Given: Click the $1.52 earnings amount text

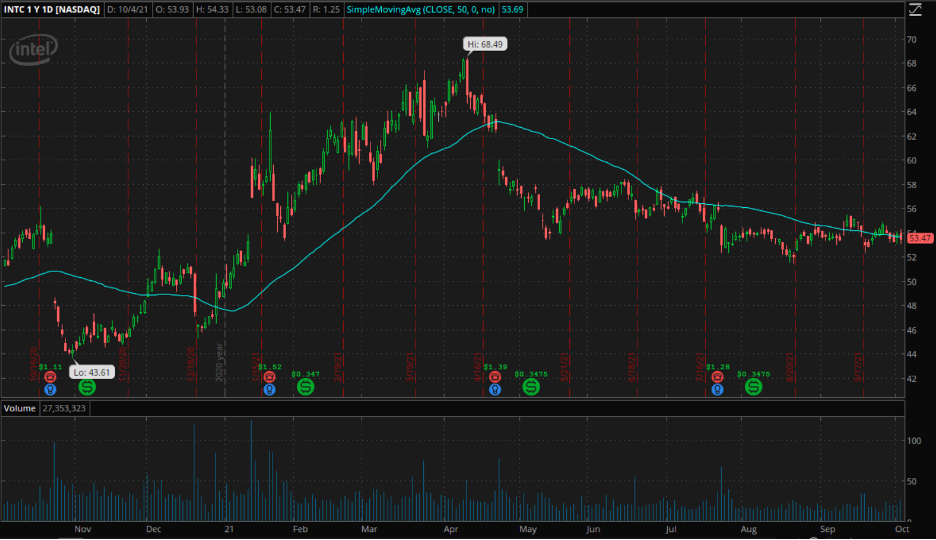Looking at the screenshot, I should coord(270,367).
